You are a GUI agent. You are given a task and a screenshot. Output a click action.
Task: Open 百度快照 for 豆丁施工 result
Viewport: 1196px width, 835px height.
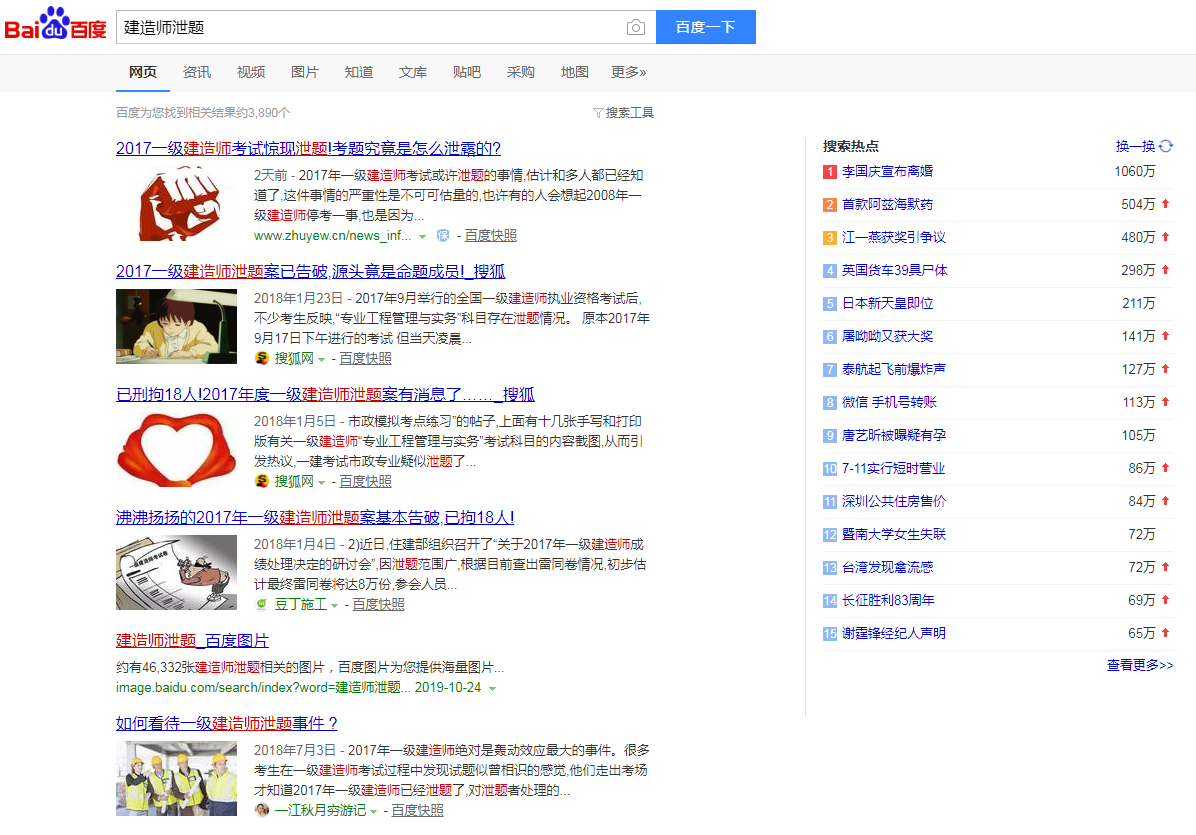(x=378, y=604)
